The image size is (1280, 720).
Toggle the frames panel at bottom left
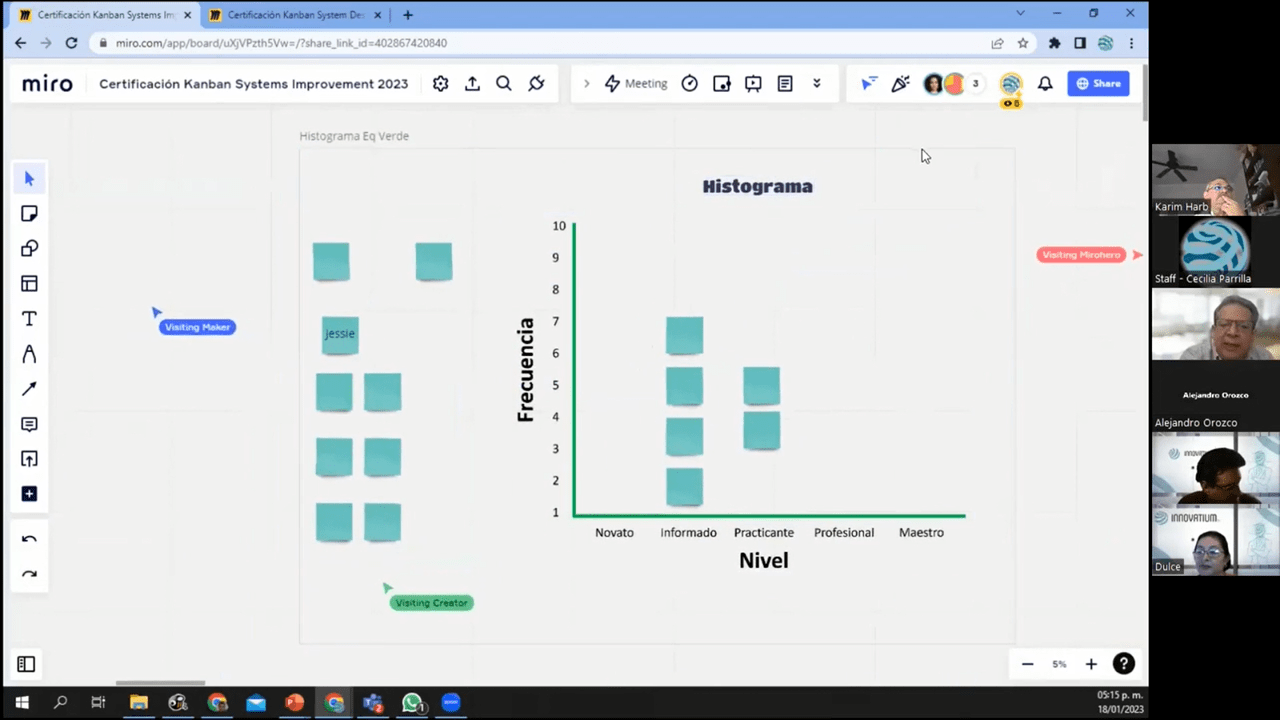click(26, 664)
